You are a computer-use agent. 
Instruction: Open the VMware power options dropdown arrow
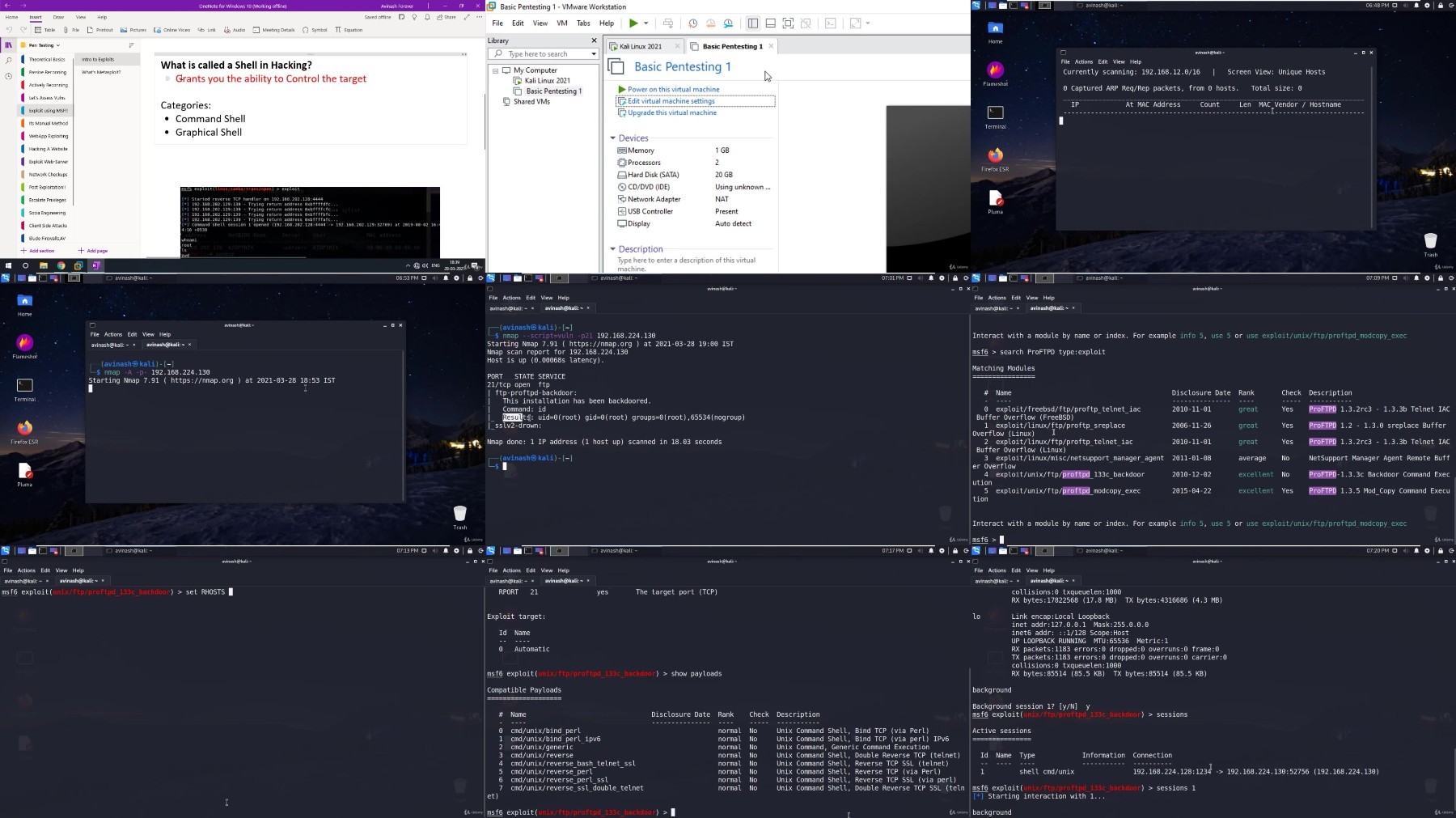pos(645,23)
